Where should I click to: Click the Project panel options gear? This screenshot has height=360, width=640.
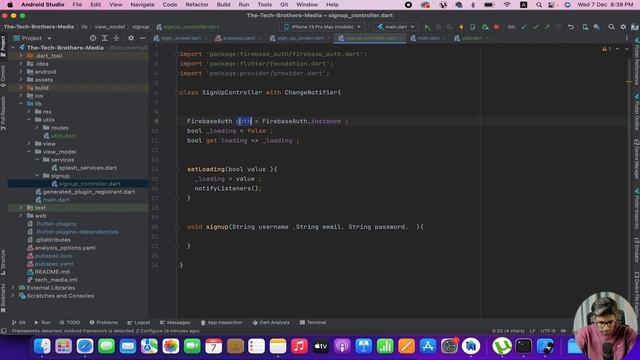(131, 38)
